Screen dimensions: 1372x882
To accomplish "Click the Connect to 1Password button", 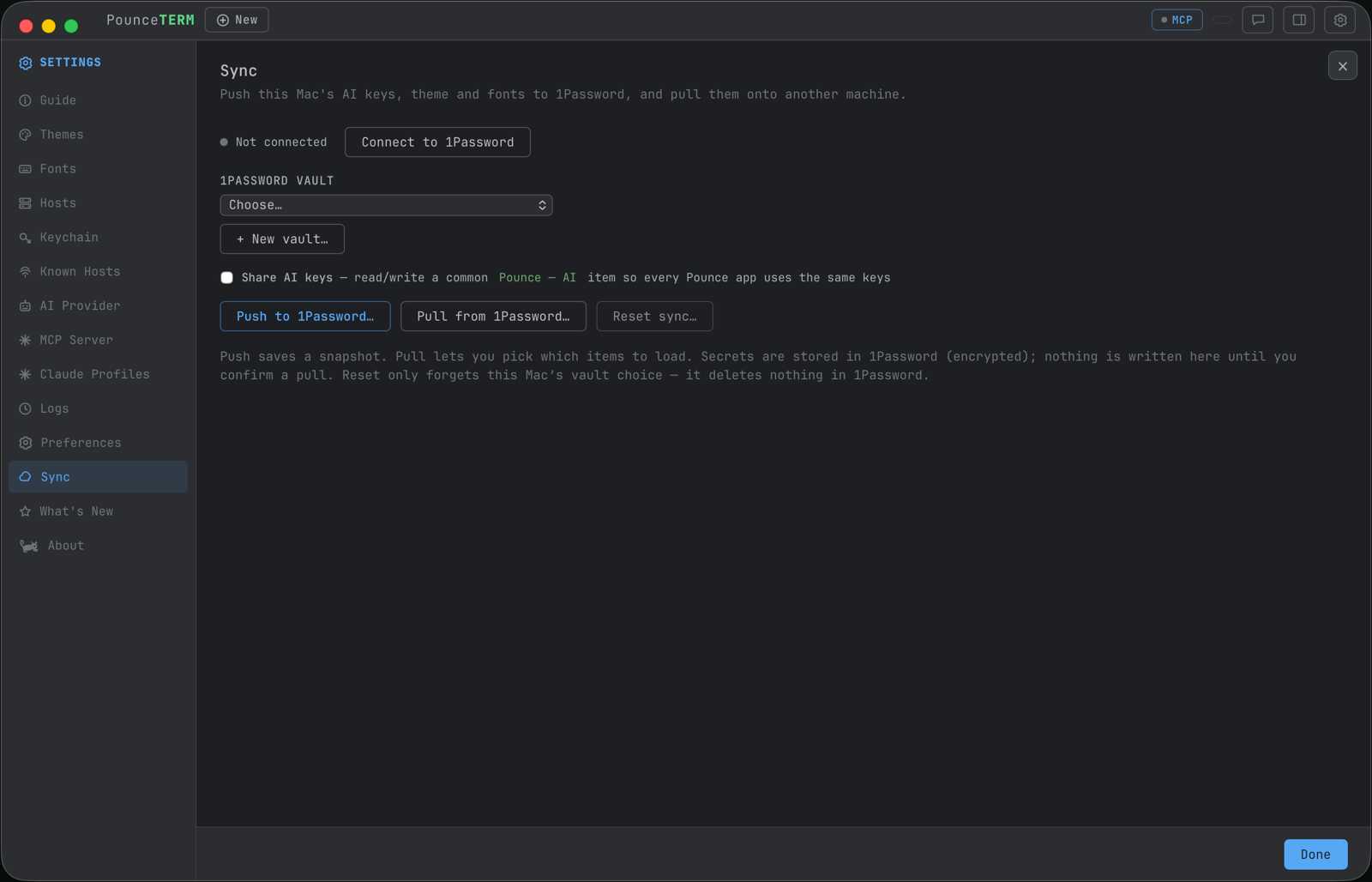I will click(x=437, y=142).
